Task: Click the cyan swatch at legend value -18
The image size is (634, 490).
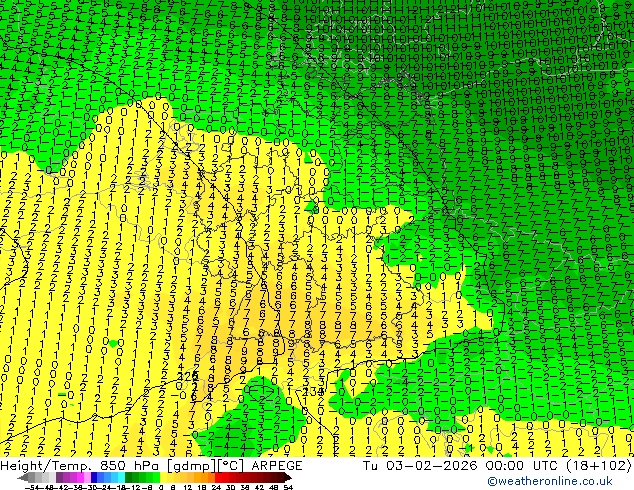Action: [121, 477]
